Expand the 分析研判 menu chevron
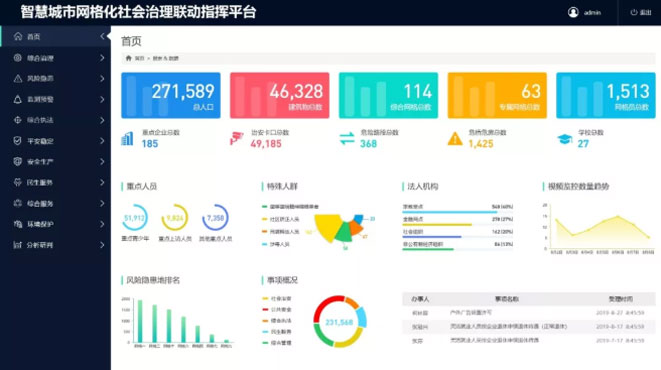661x370 pixels. (102, 245)
